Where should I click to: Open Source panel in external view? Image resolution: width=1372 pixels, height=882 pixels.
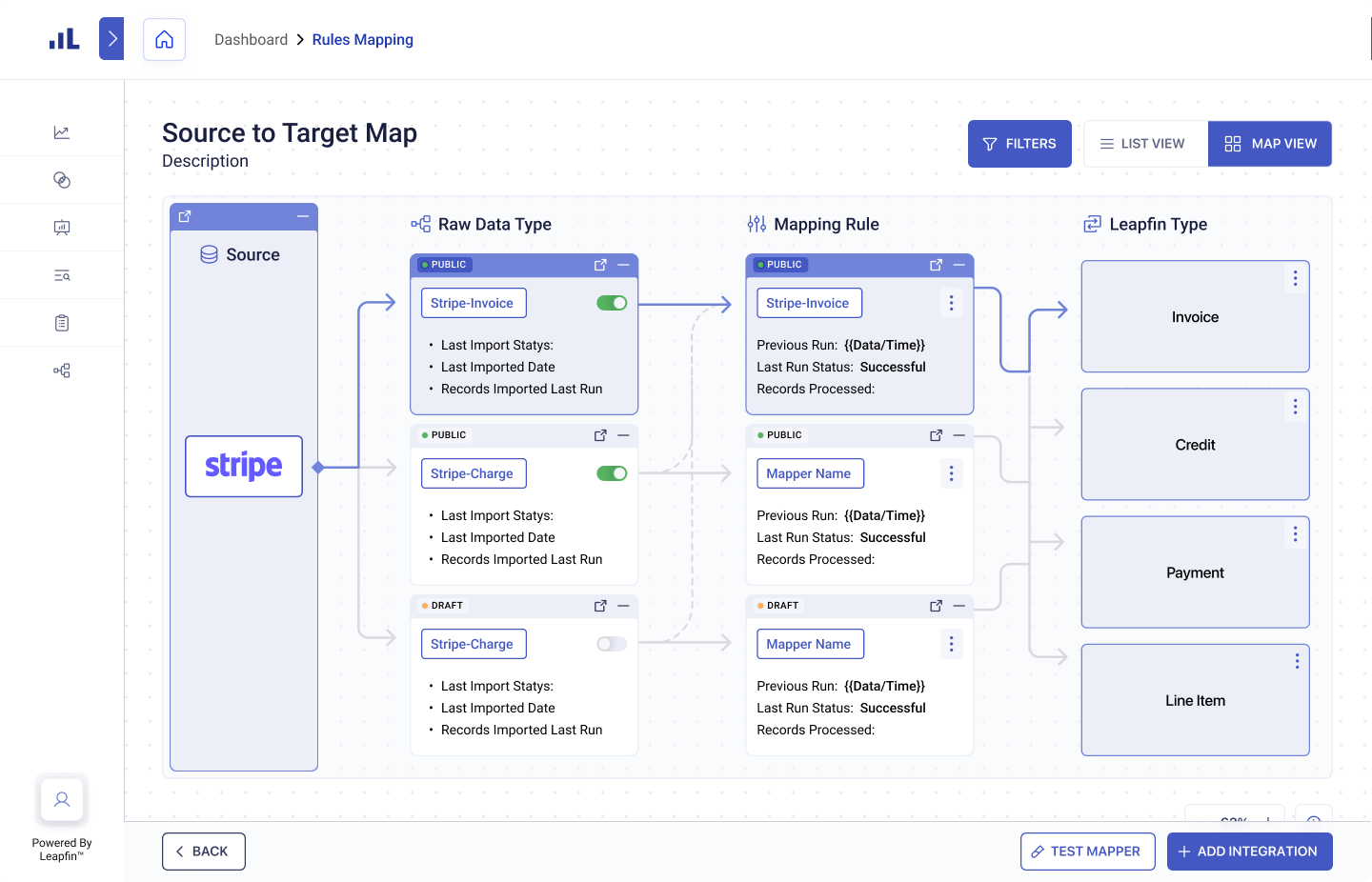(x=185, y=217)
